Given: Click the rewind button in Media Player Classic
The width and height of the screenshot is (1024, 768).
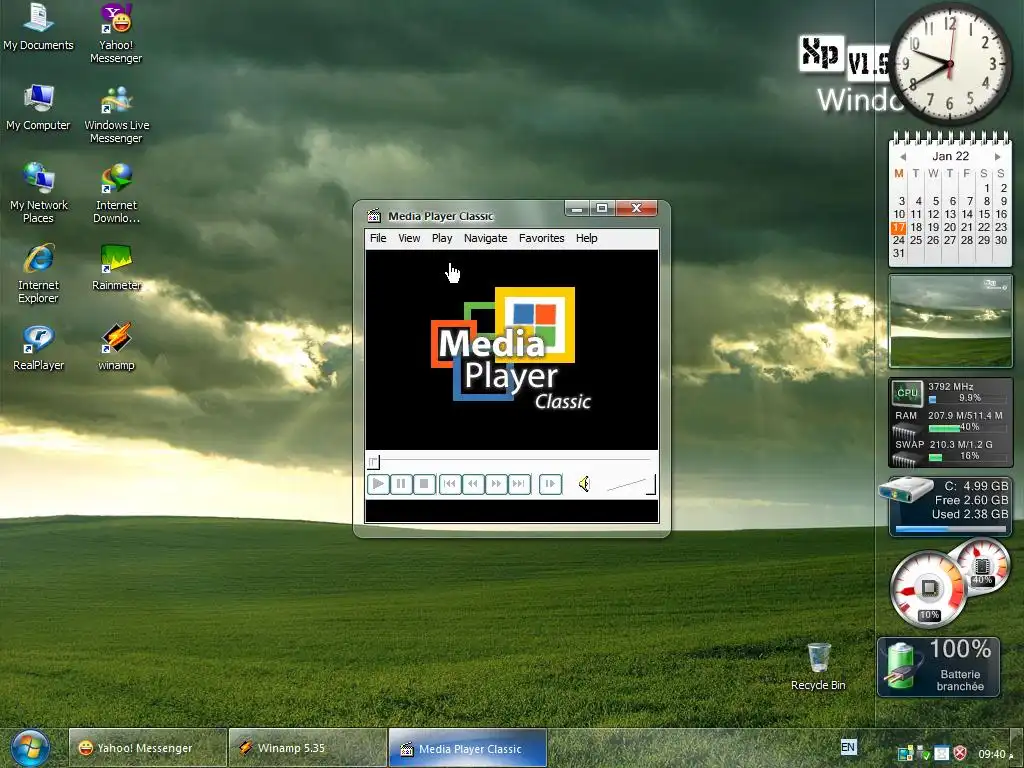Looking at the screenshot, I should pos(473,484).
